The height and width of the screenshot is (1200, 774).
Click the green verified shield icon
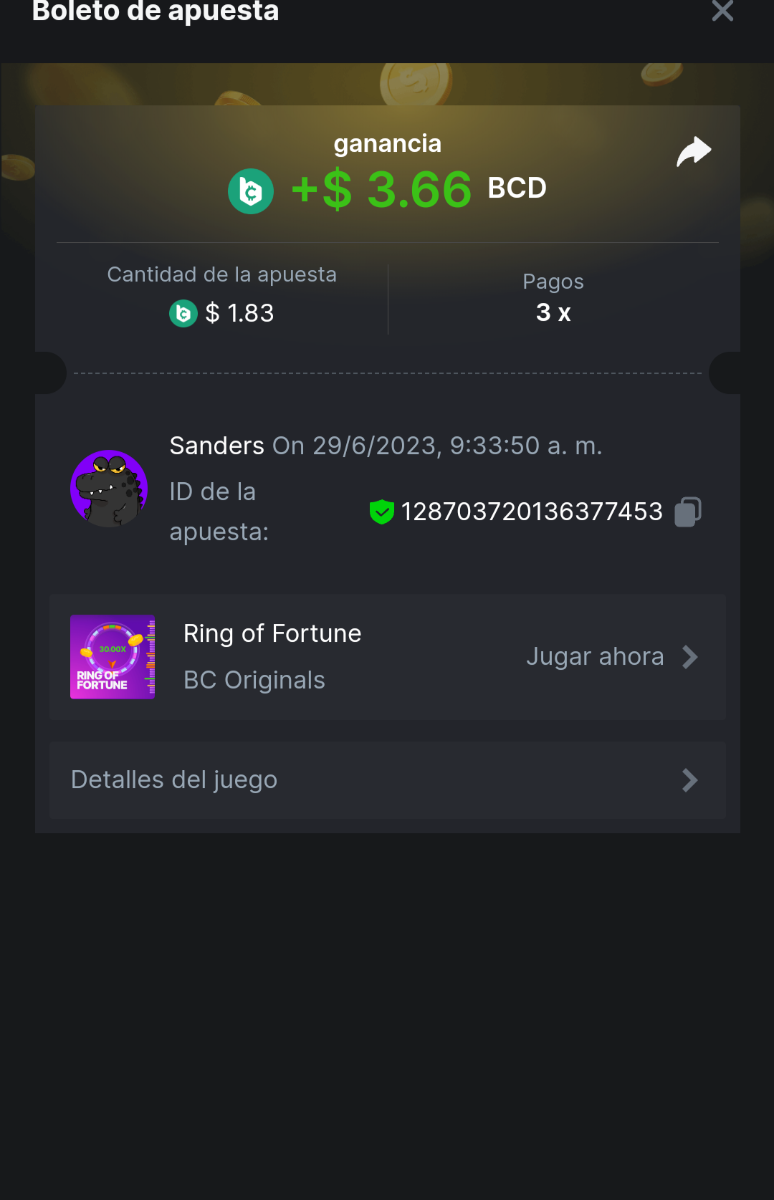[381, 512]
